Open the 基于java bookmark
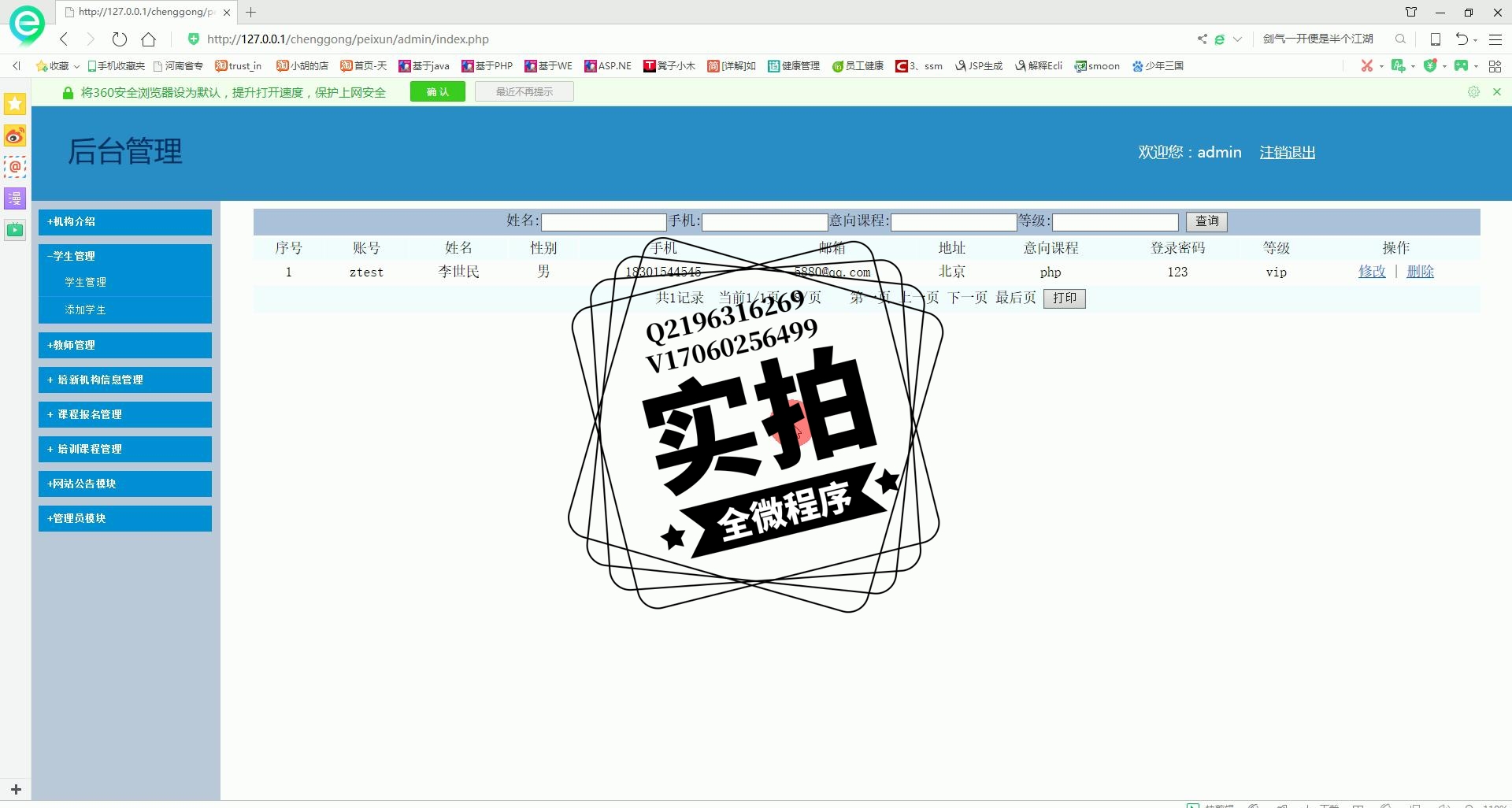1512x808 pixels. pos(424,65)
